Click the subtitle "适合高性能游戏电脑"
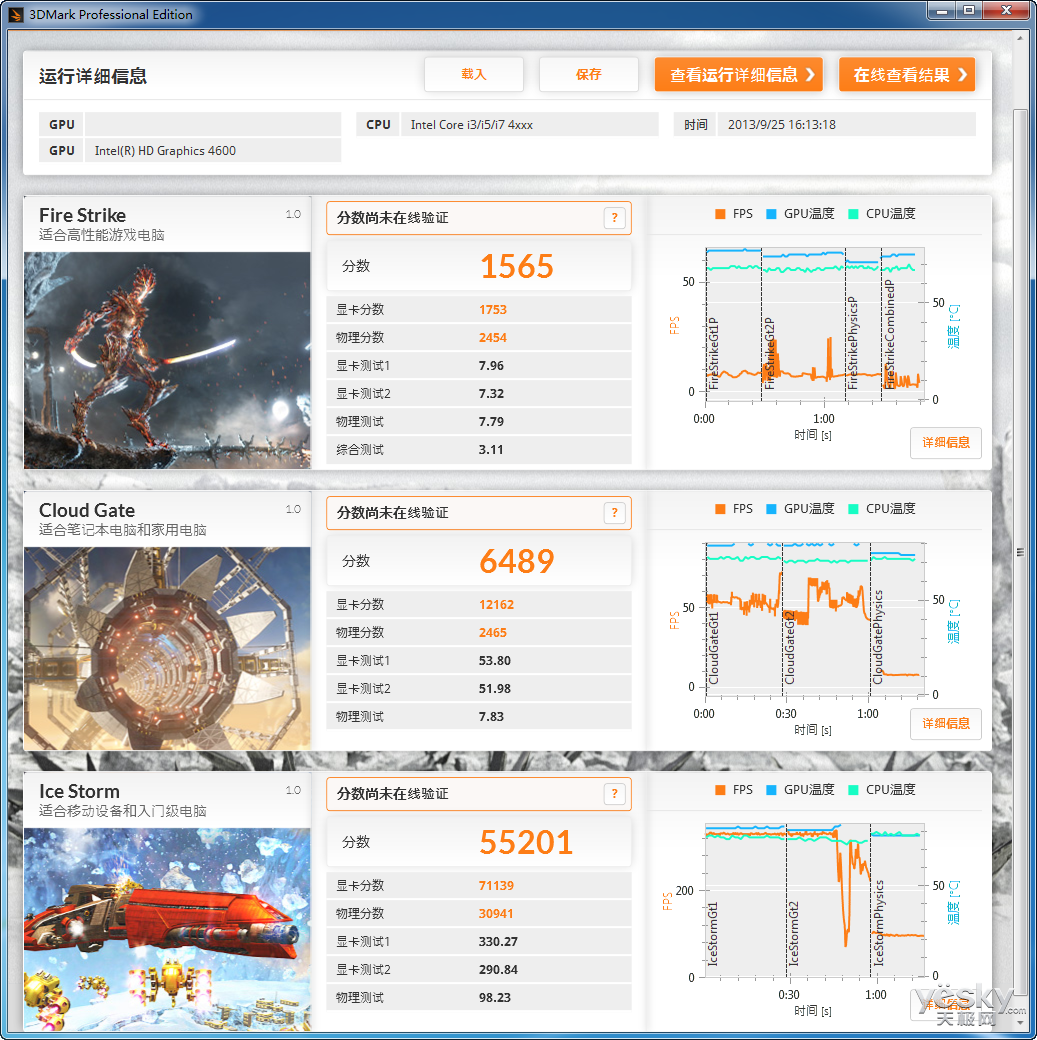 pos(102,235)
